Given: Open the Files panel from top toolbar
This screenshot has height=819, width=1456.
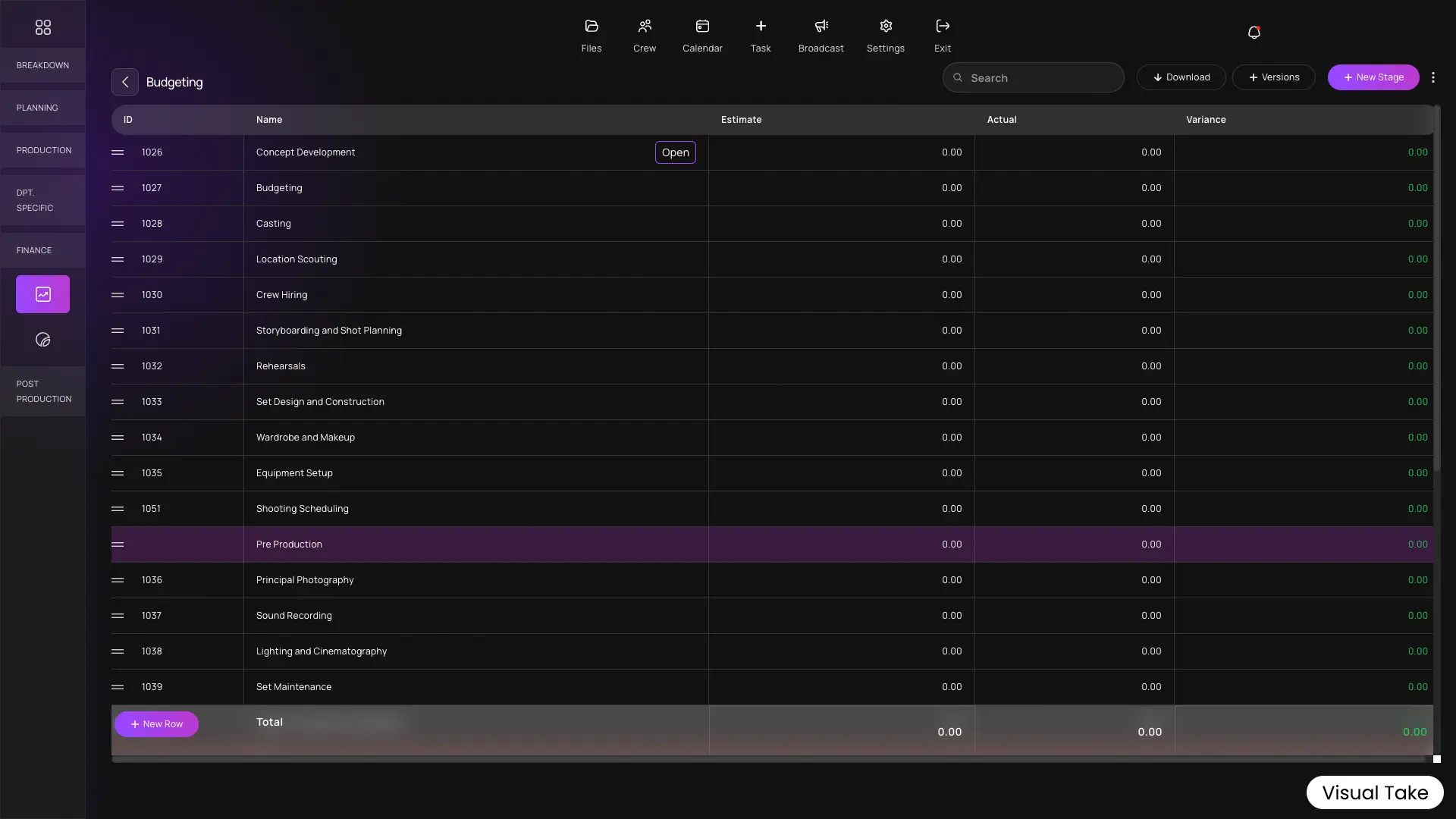Looking at the screenshot, I should coord(591,34).
